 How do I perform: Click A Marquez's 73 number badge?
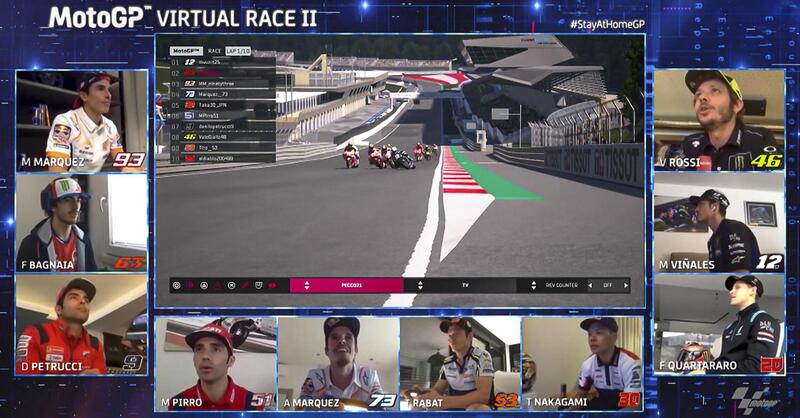coord(383,400)
